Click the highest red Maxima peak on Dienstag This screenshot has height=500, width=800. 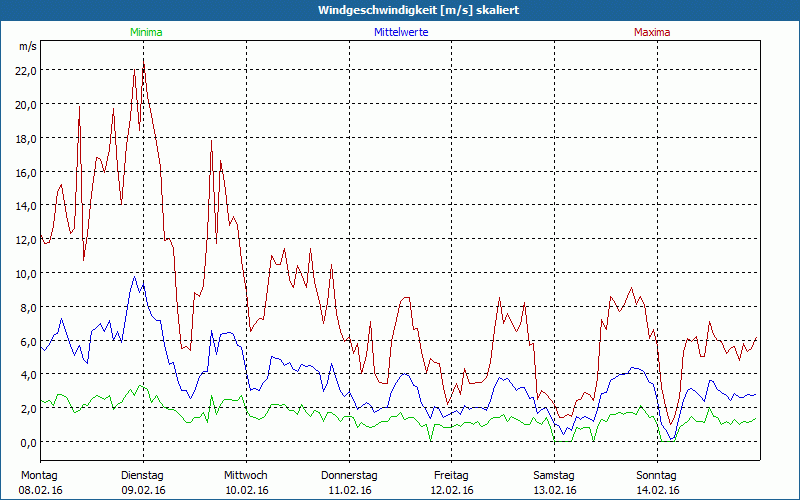[144, 62]
